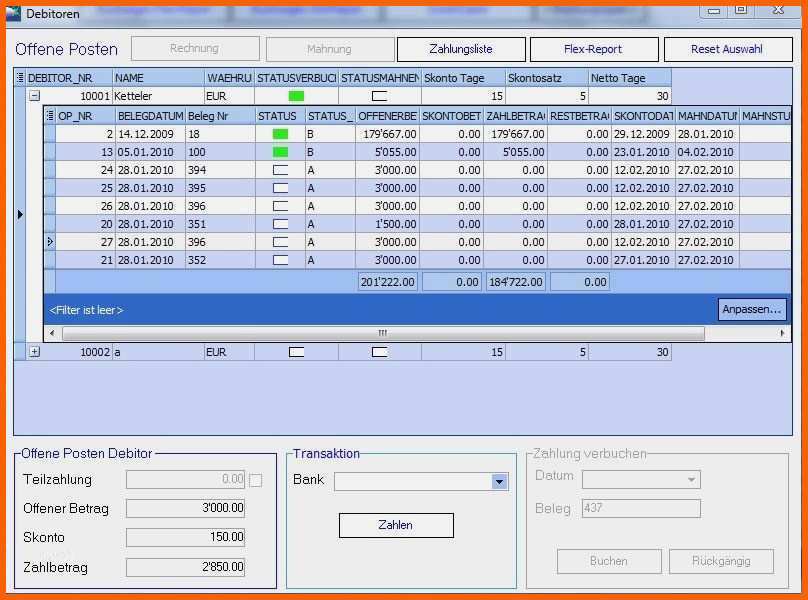
Task: Click the Rechnung button
Action: click(x=195, y=48)
